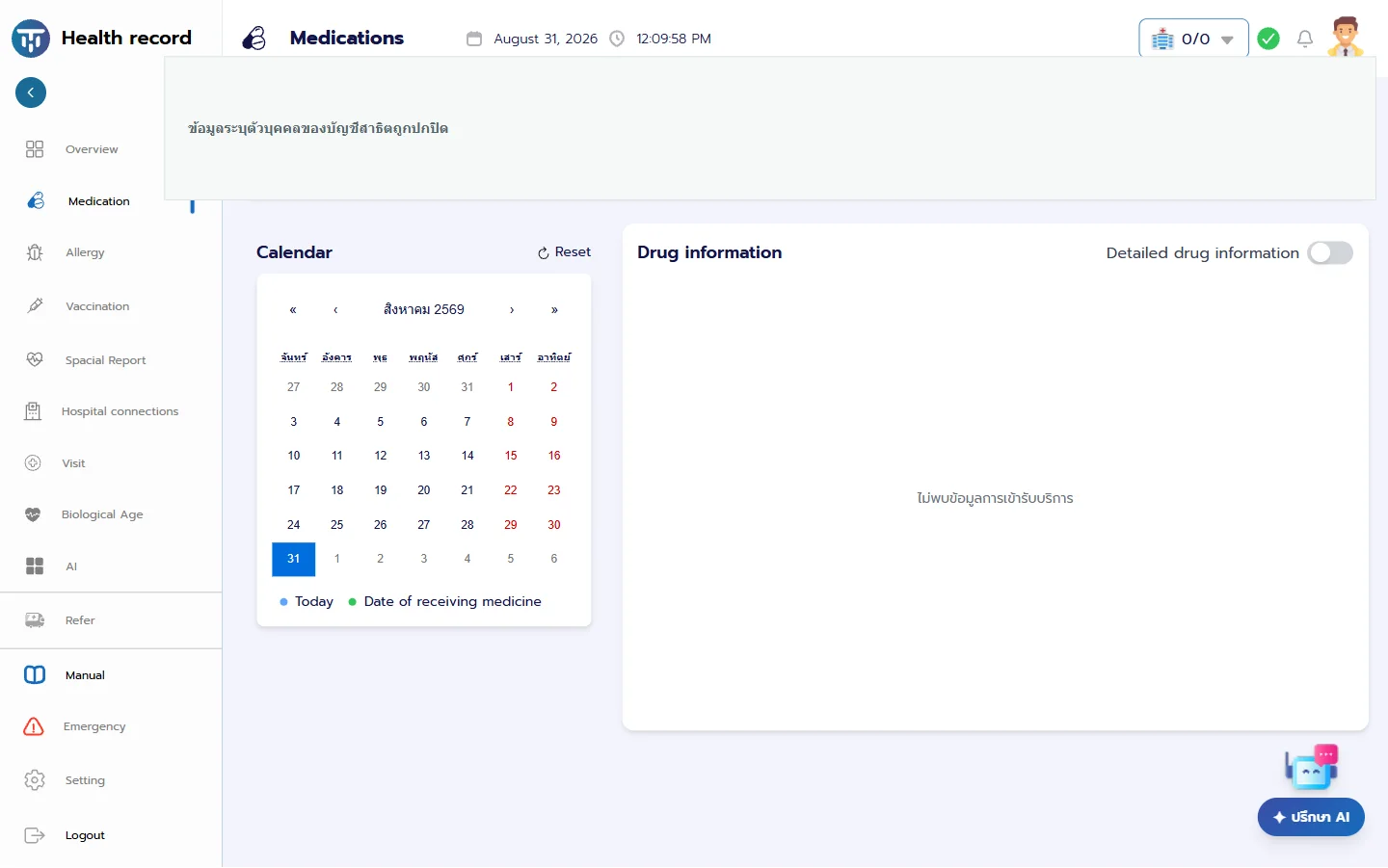The image size is (1388, 868).
Task: Click the green check status icon
Action: pyautogui.click(x=1268, y=39)
